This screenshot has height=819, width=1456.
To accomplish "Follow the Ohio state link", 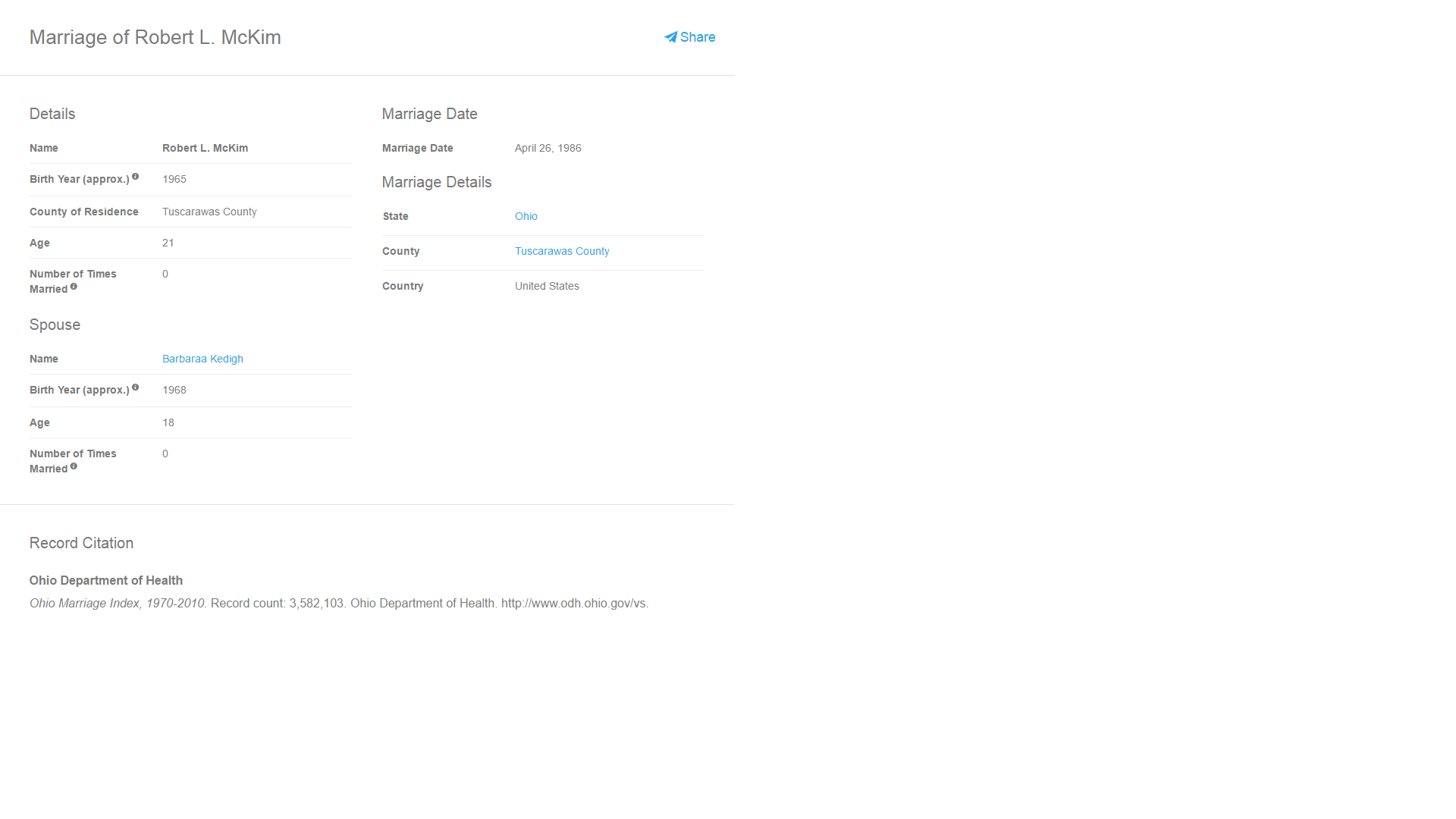I will [x=526, y=216].
